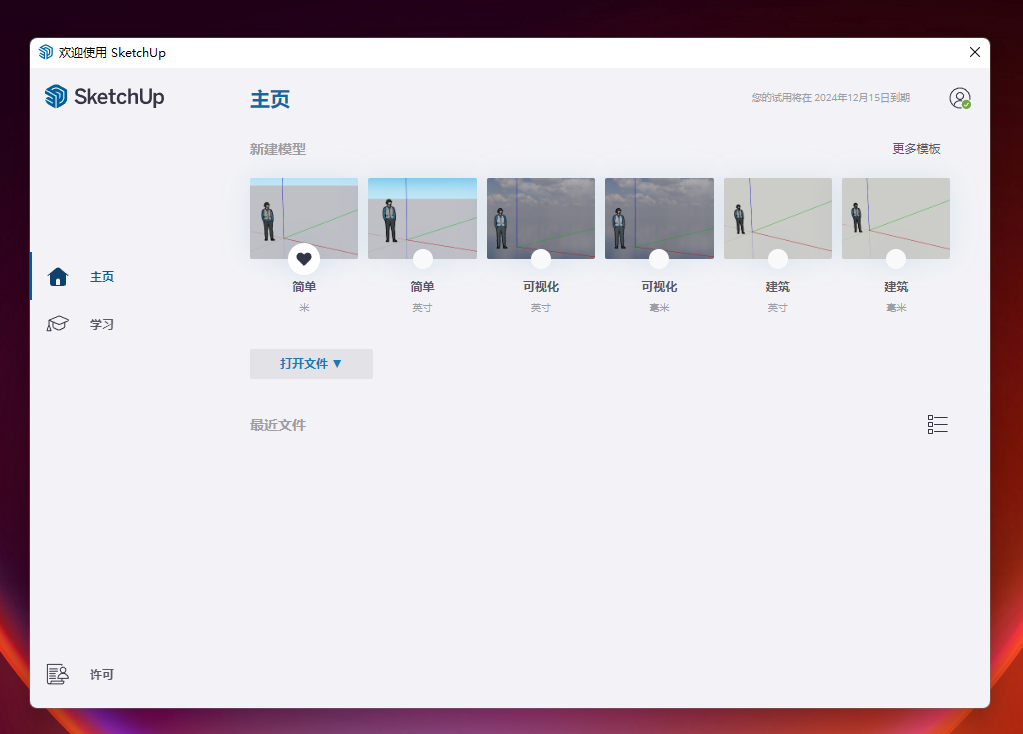Expand the 打开文件 dropdown
The width and height of the screenshot is (1023, 734).
311,364
